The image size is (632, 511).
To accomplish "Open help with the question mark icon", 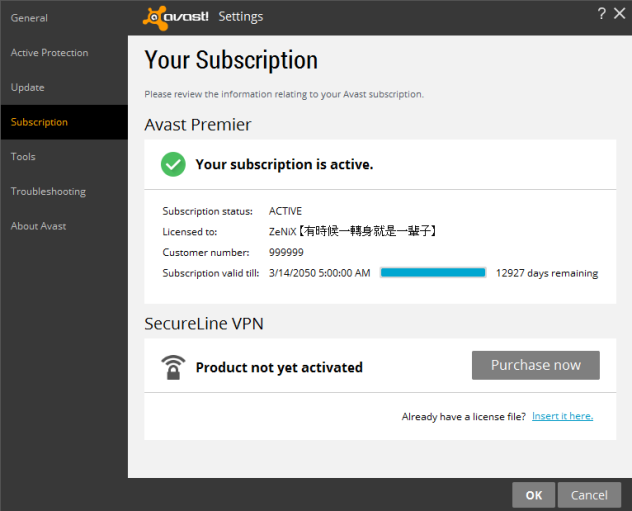I will tap(601, 13).
